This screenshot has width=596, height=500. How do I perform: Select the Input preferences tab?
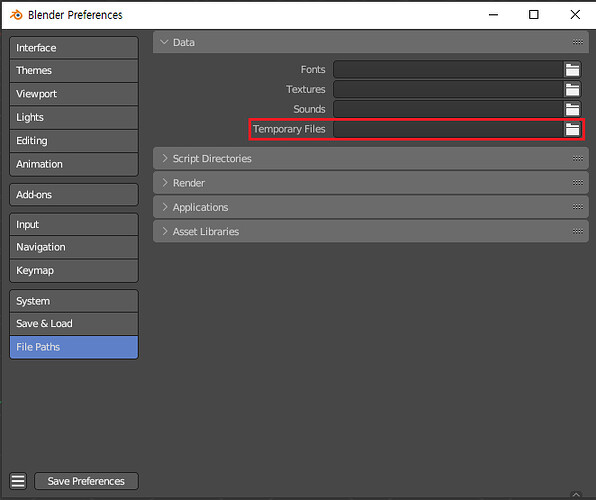(74, 224)
